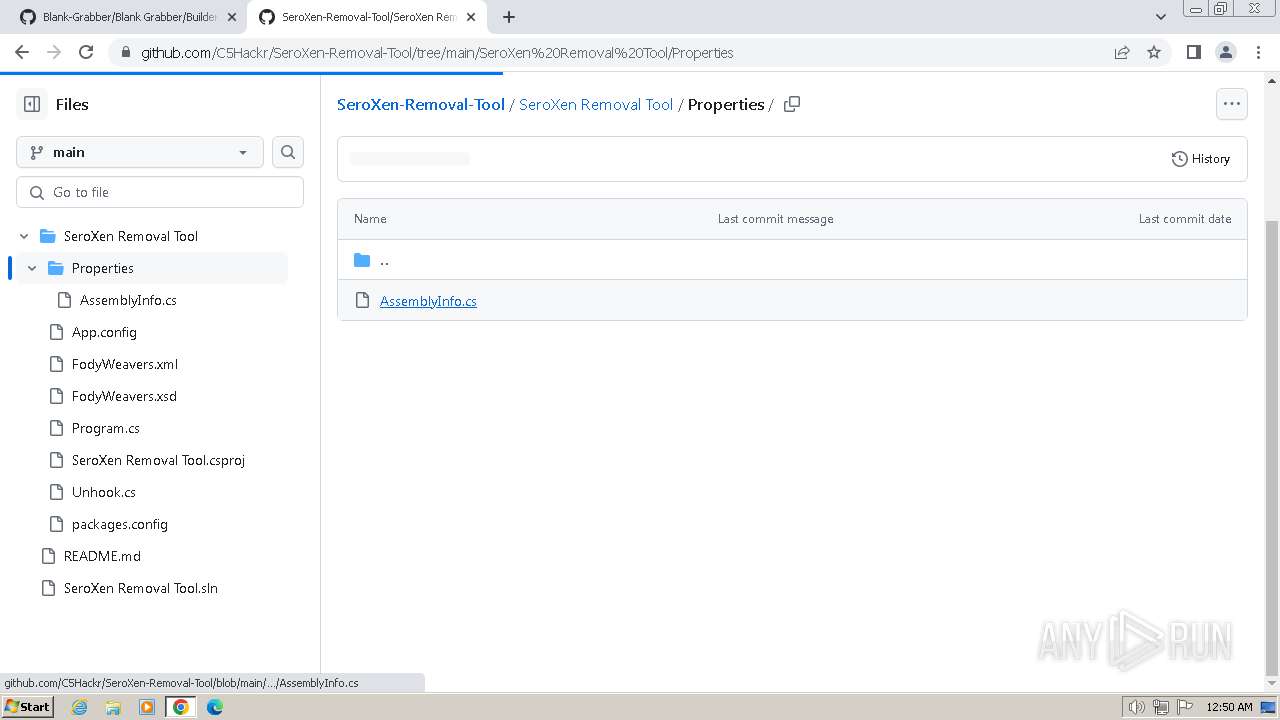This screenshot has width=1280, height=720.
Task: Go to SeroXen Removal Tool breadcrumb folder
Action: (596, 104)
